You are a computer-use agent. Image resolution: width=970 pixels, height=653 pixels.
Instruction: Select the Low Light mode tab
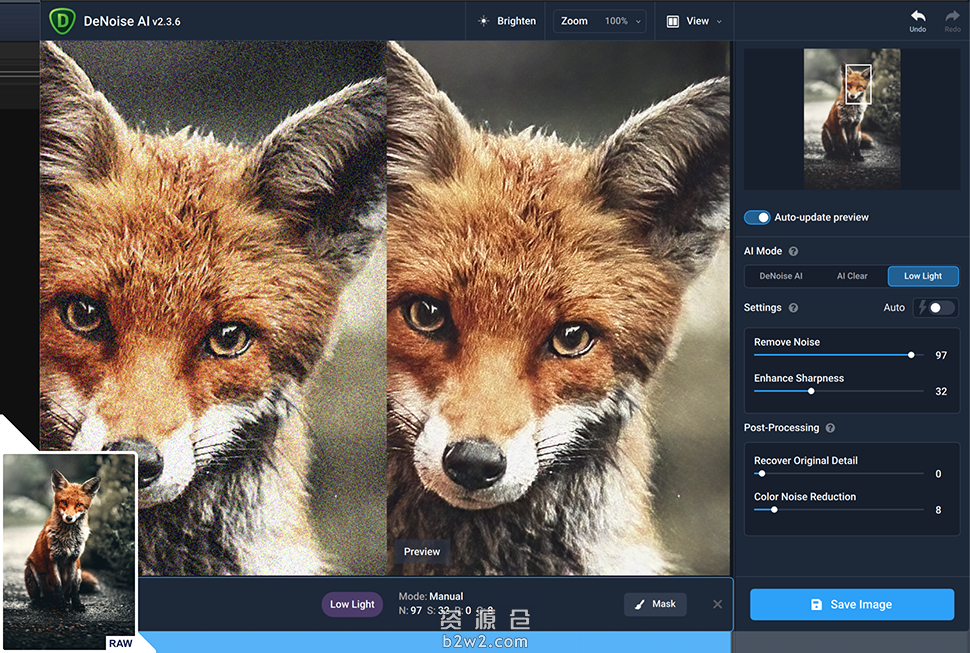coord(922,276)
